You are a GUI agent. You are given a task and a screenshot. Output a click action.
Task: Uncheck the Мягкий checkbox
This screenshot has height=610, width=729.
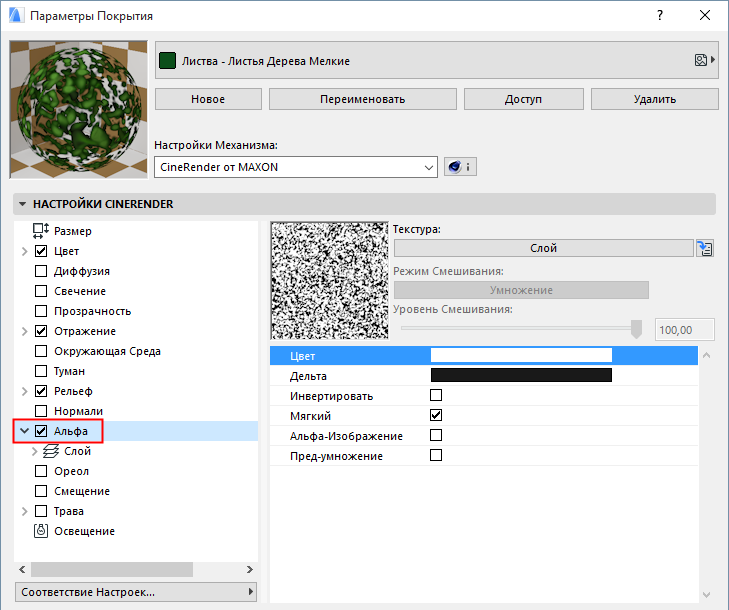[435, 416]
